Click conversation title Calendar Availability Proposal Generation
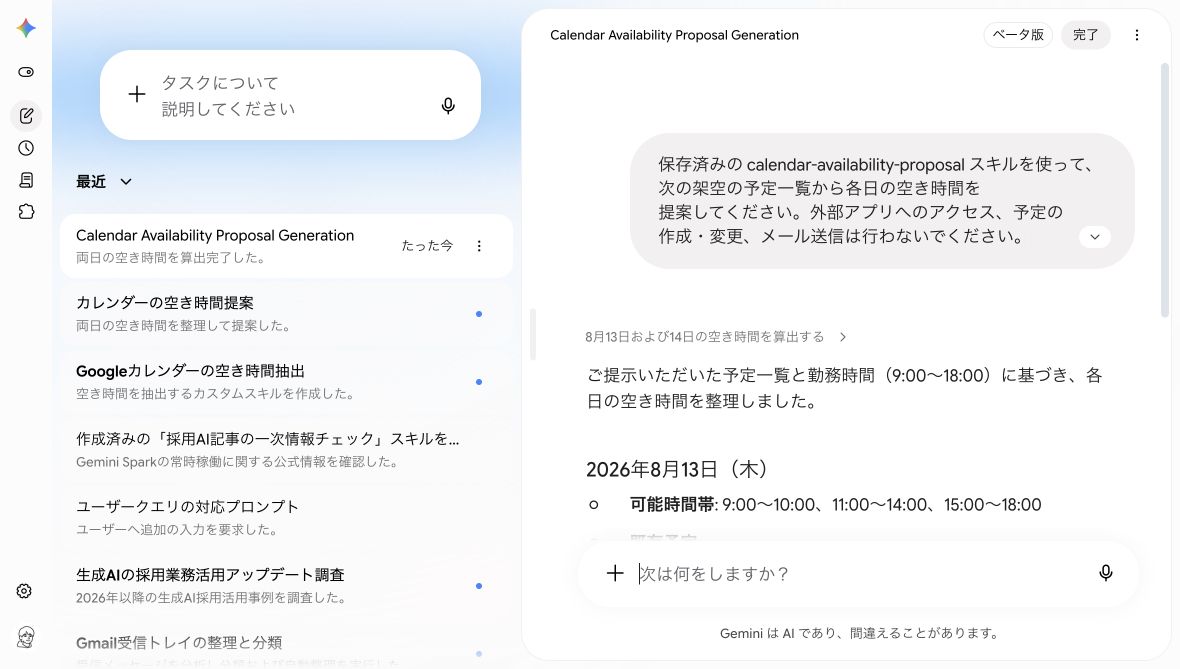 coord(674,35)
